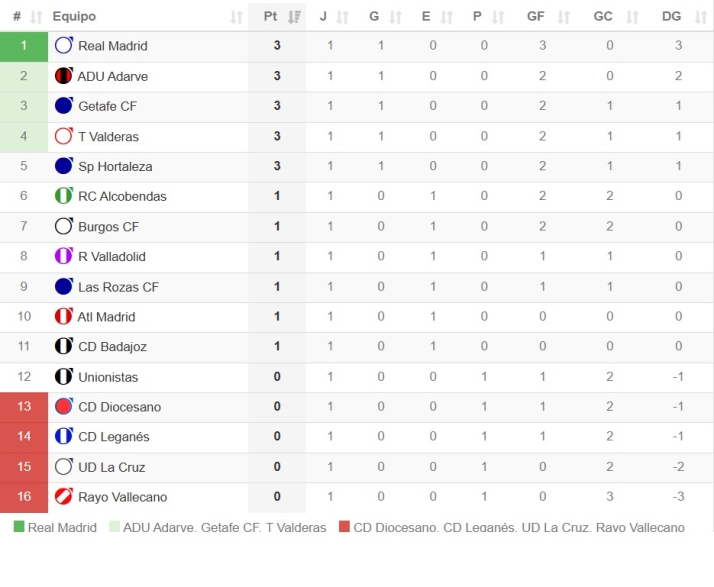Click the Rayo Vallecano diagonal-stripe crest icon
Viewport: 714px width, 587px height.
click(63, 496)
